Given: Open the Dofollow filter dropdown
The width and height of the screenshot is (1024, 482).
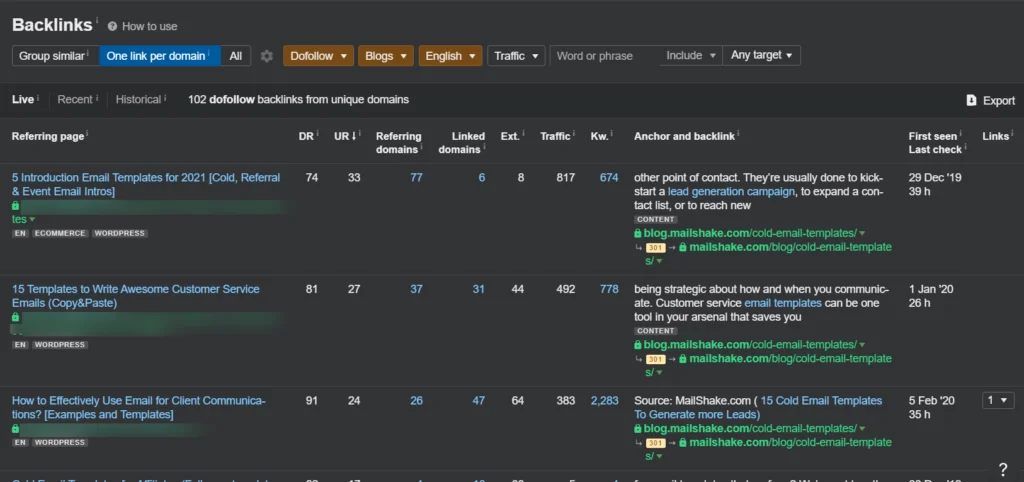Looking at the screenshot, I should pos(318,56).
